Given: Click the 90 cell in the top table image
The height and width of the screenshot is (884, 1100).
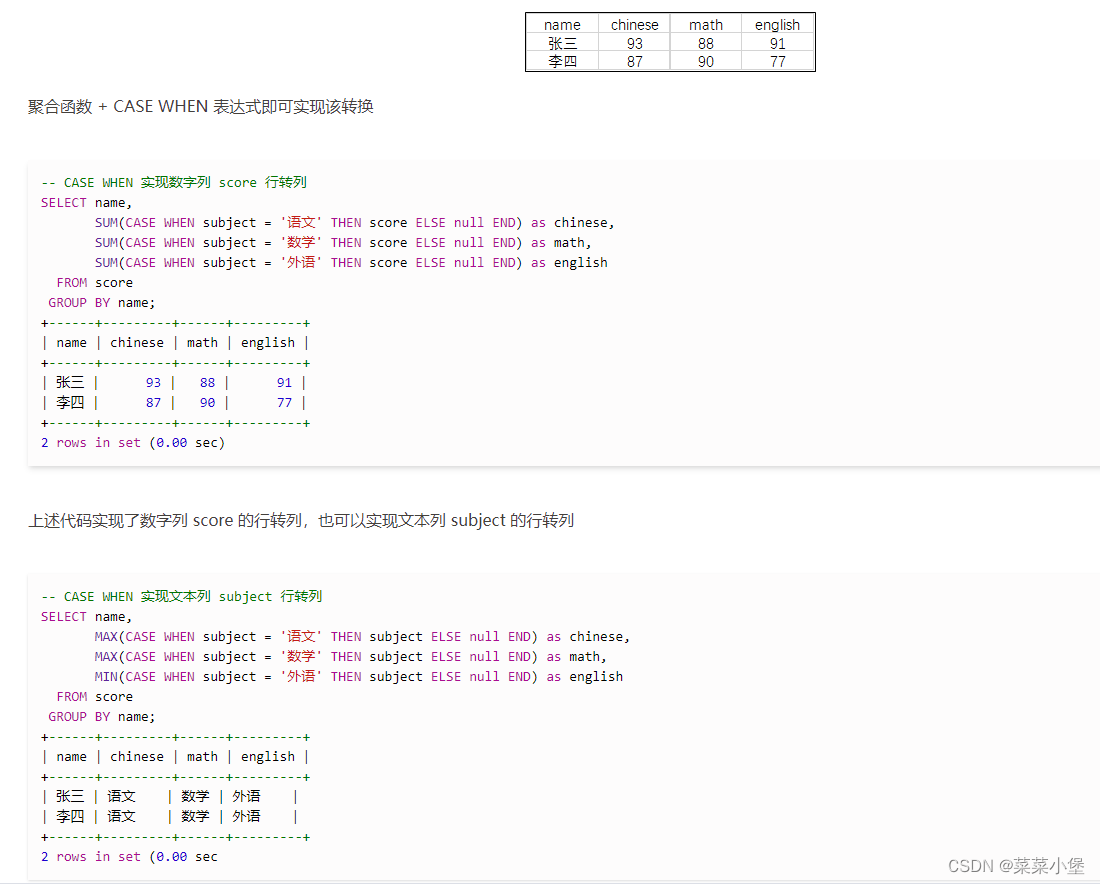Looking at the screenshot, I should 706,62.
